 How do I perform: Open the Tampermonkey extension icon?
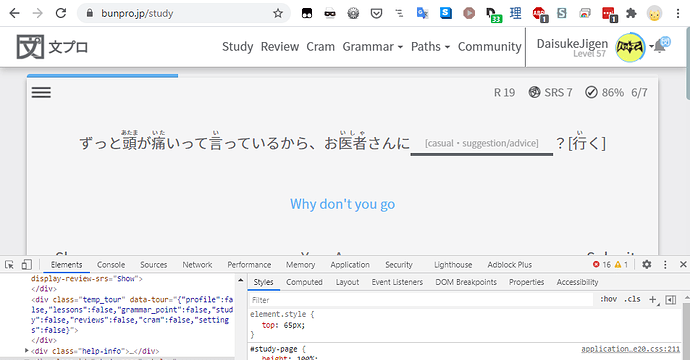(307, 13)
